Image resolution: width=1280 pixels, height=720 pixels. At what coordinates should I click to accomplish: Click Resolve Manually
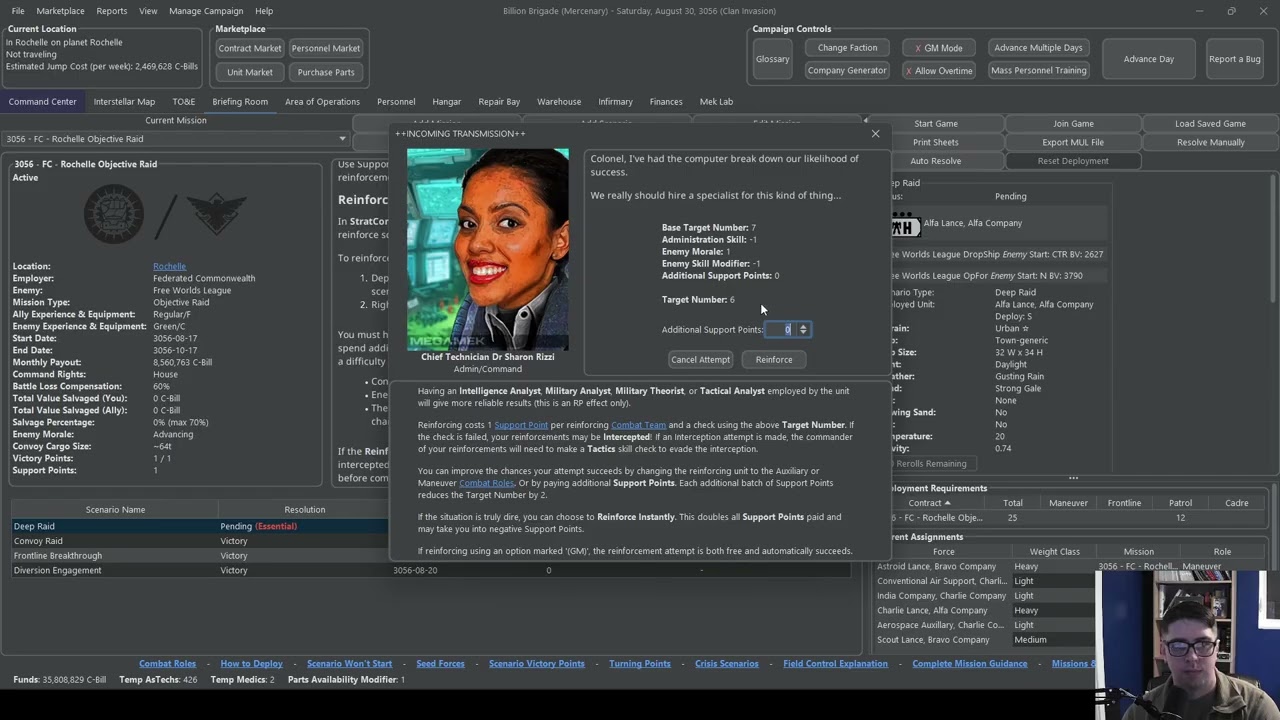1210,142
